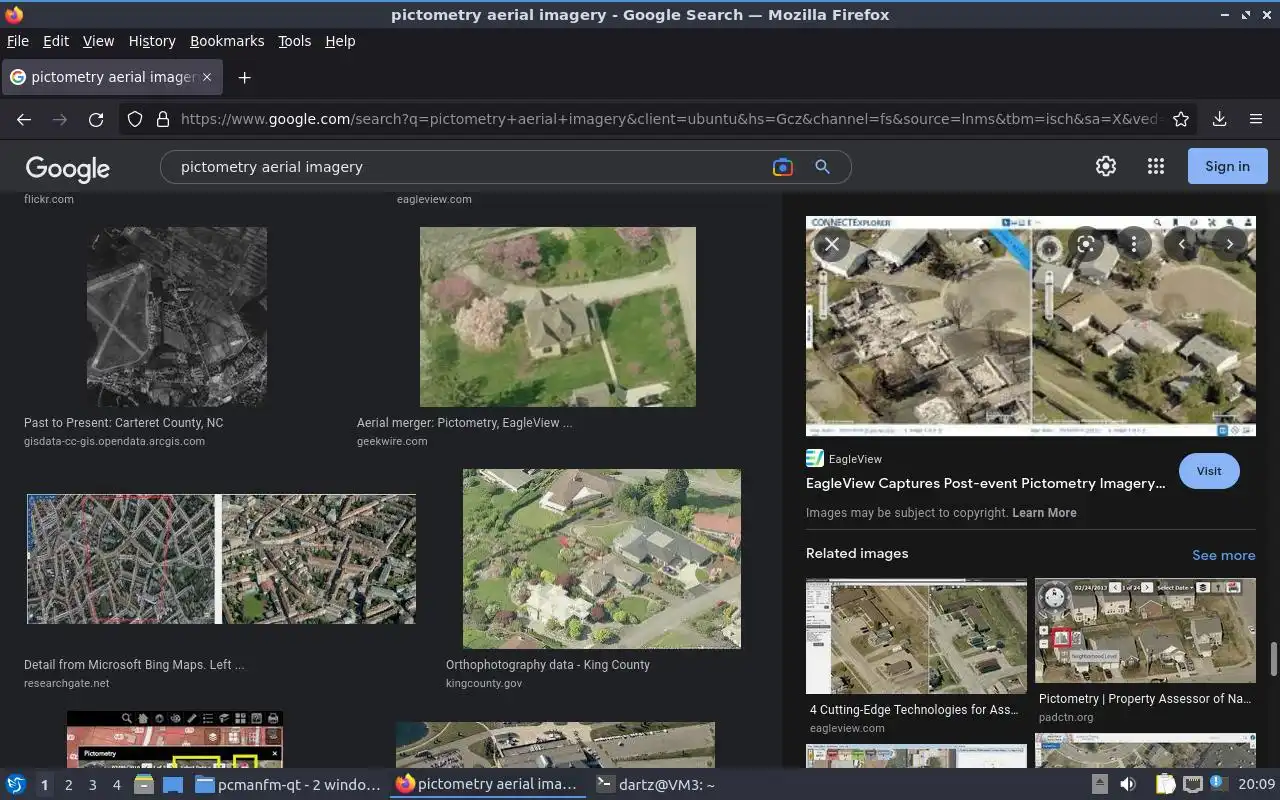This screenshot has height=800, width=1280.
Task: Open the History menu
Action: click(152, 41)
